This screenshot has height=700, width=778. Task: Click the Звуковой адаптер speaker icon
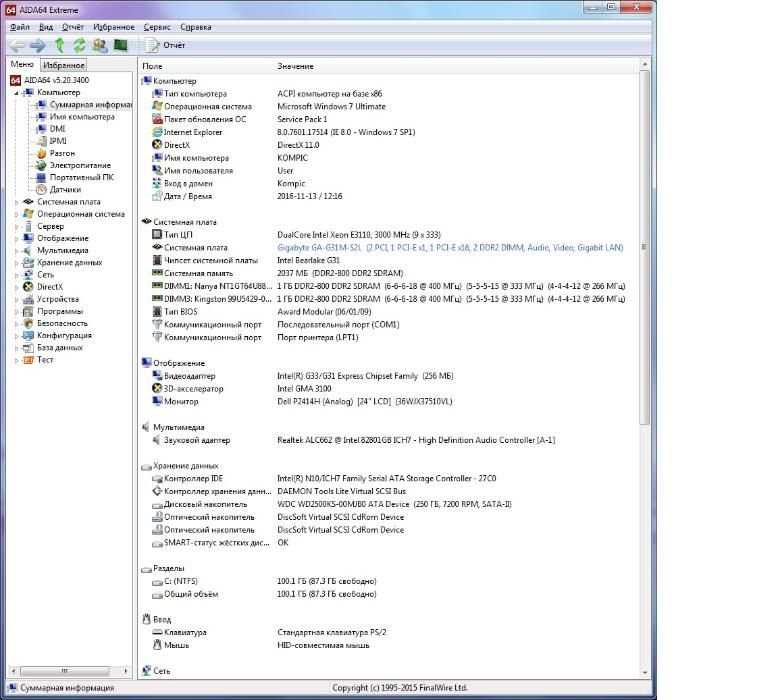pos(157,440)
